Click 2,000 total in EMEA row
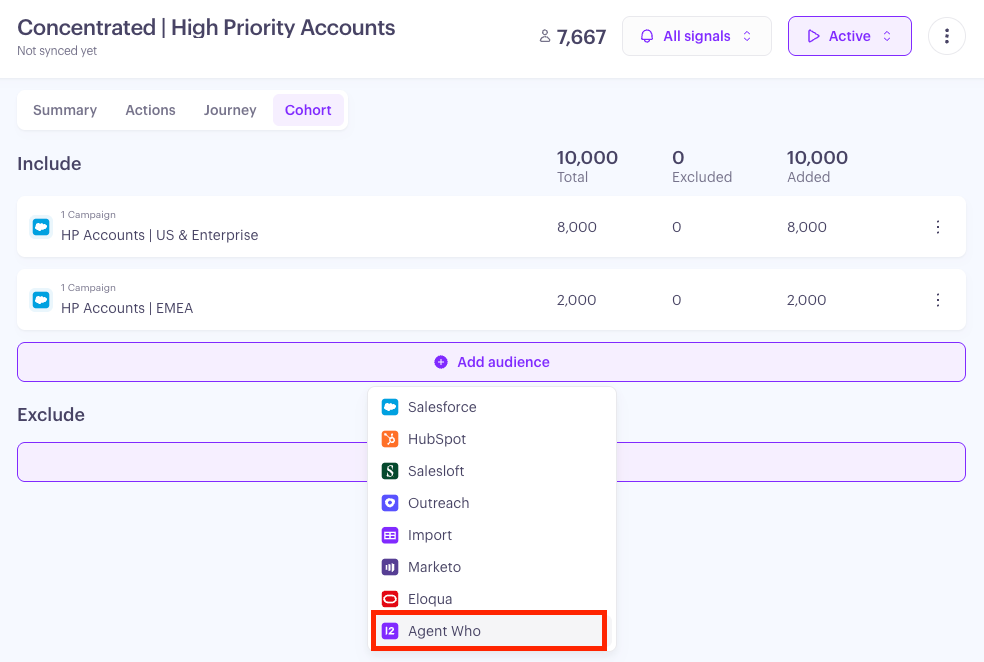 [x=577, y=300]
